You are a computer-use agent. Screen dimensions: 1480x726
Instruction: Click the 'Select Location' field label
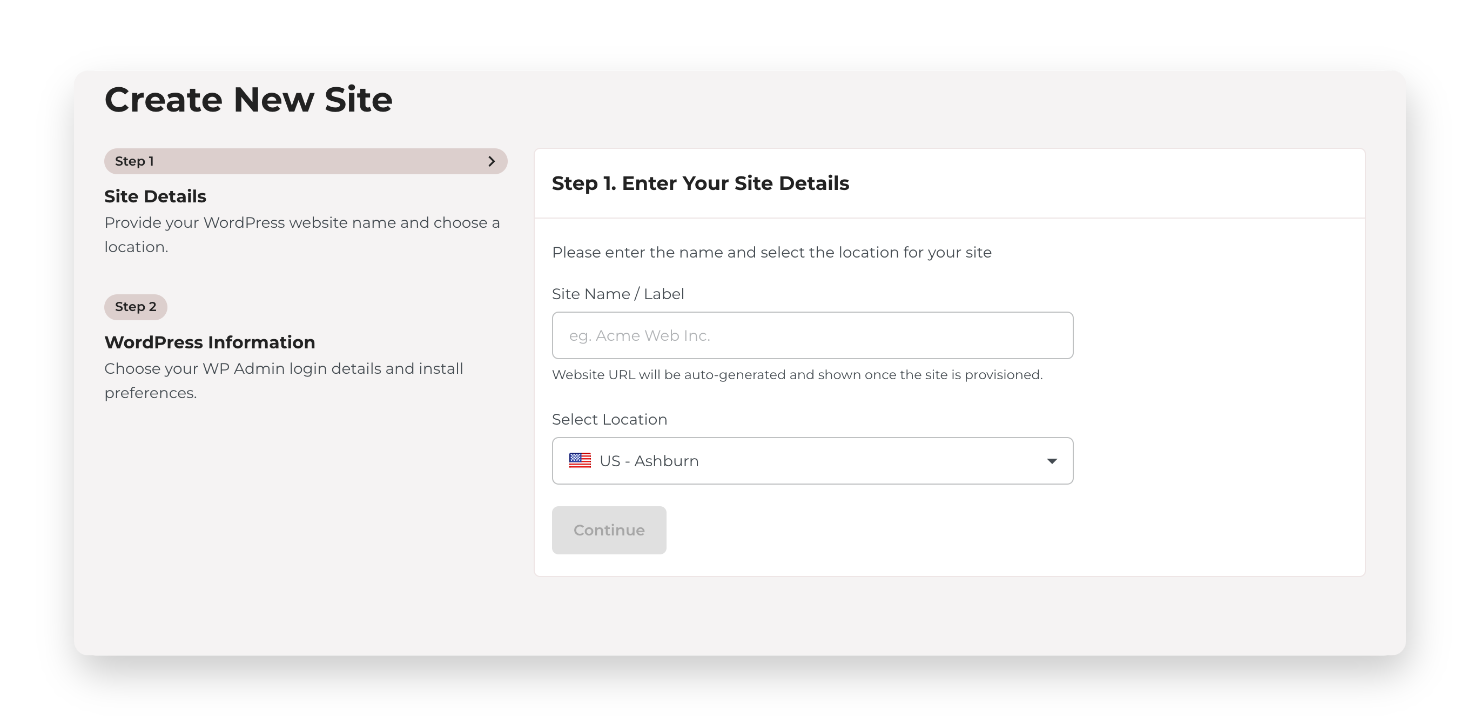click(x=609, y=419)
